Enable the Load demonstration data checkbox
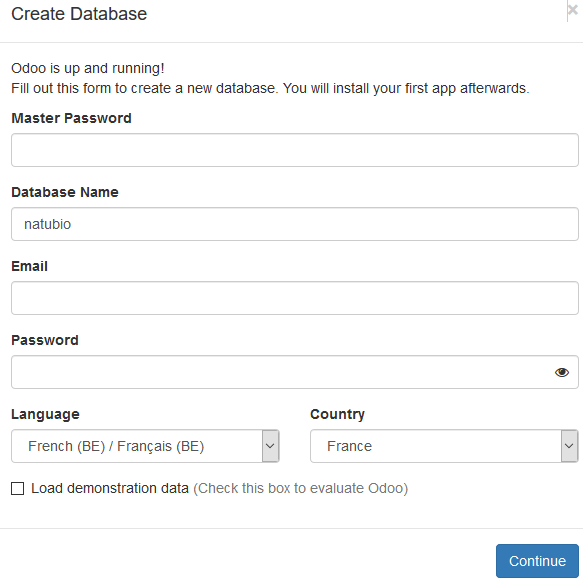This screenshot has height=584, width=583. [x=18, y=488]
